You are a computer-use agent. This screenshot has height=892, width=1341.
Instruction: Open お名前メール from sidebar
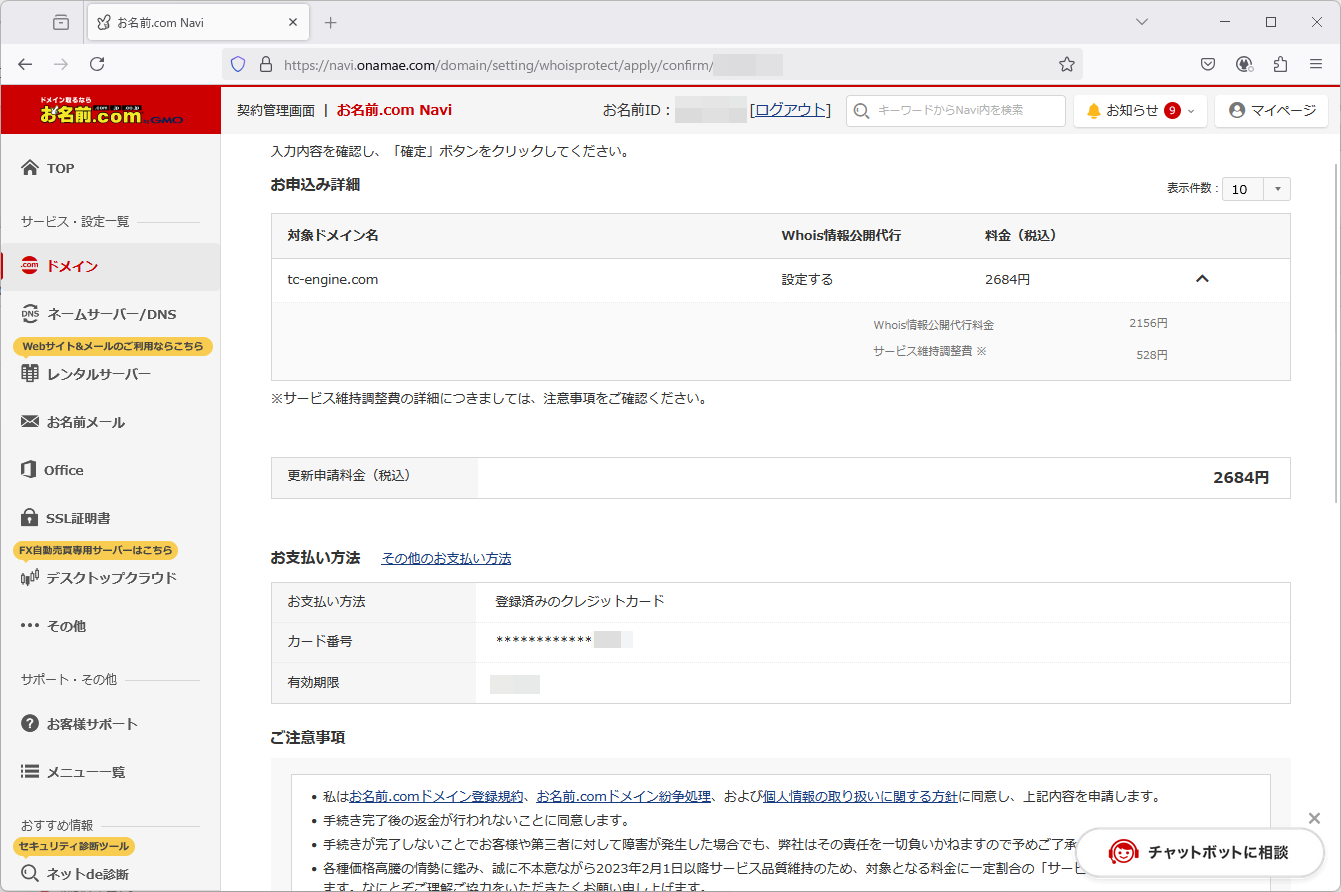(x=85, y=422)
